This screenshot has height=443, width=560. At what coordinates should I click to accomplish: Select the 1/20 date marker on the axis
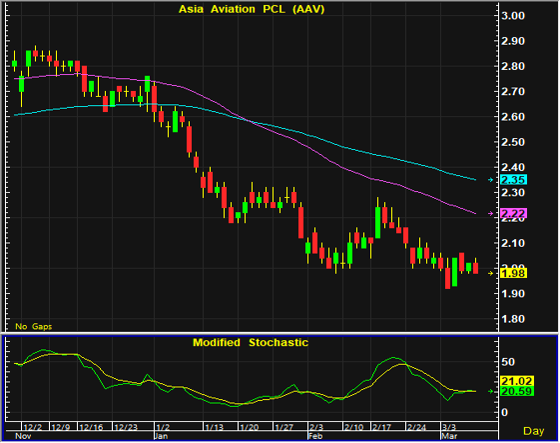pyautogui.click(x=249, y=427)
